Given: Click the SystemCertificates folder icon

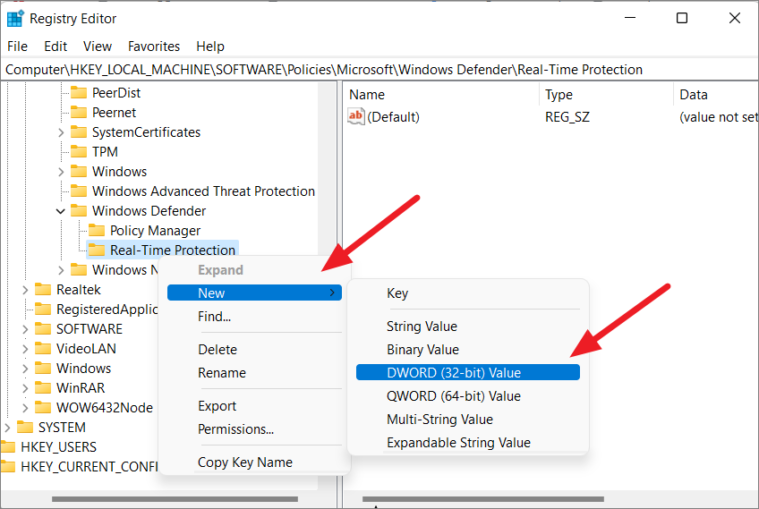Looking at the screenshot, I should click(78, 132).
